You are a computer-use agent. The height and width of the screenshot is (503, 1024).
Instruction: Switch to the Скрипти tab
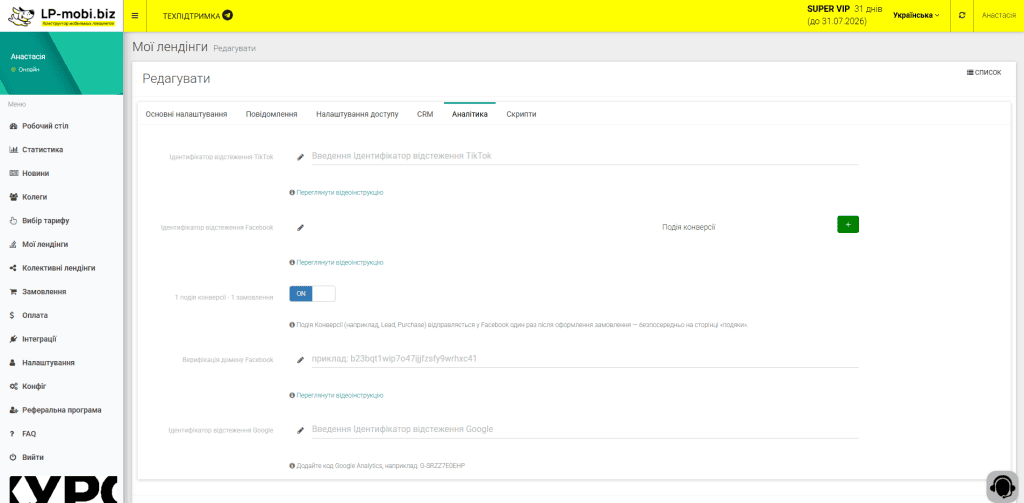[x=521, y=114]
